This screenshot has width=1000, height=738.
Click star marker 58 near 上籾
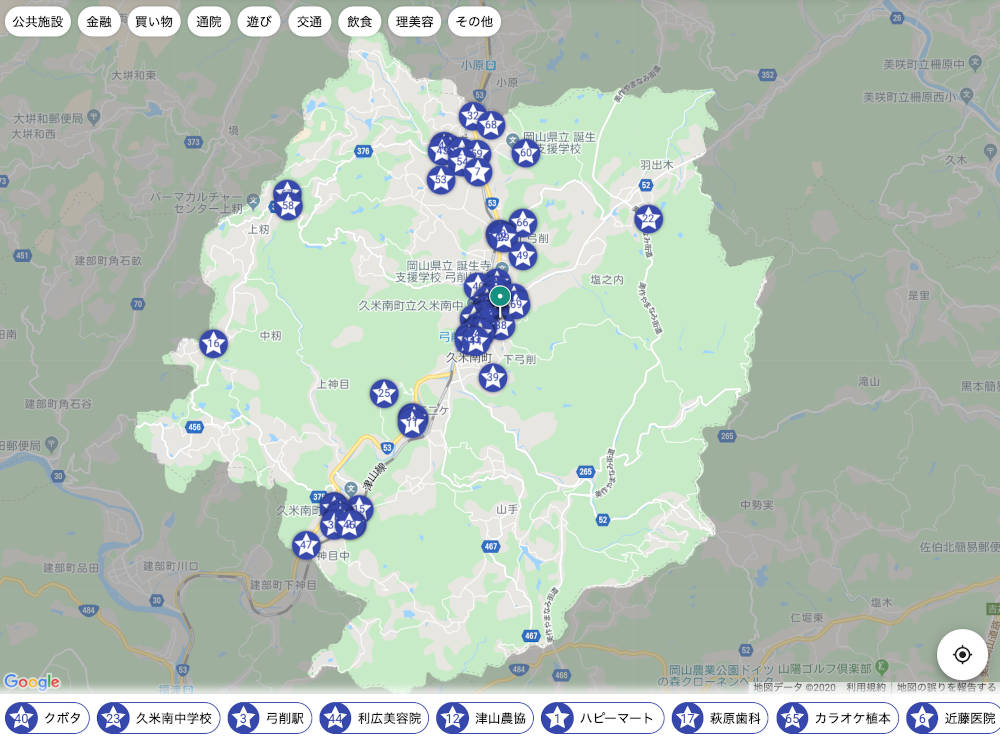(x=288, y=206)
